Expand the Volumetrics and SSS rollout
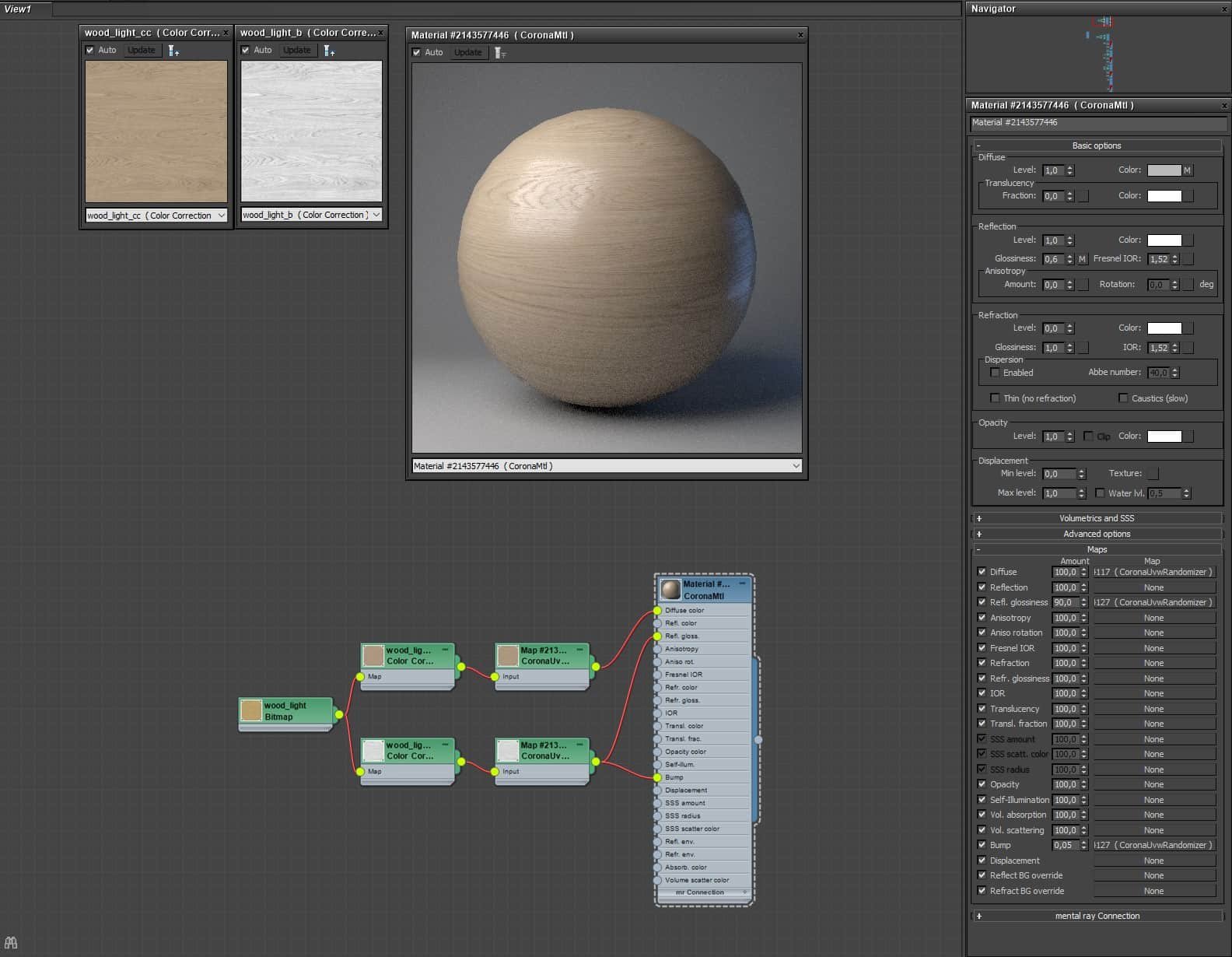Screen dimensions: 1232x957 tap(1096, 518)
